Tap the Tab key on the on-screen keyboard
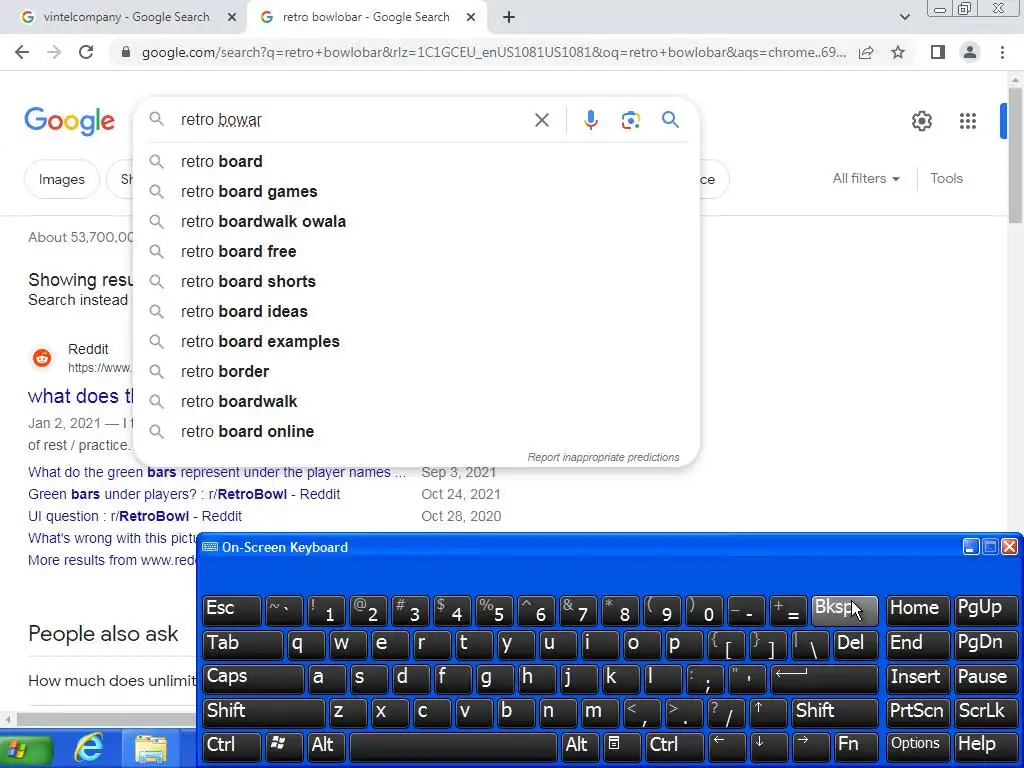 (x=242, y=645)
